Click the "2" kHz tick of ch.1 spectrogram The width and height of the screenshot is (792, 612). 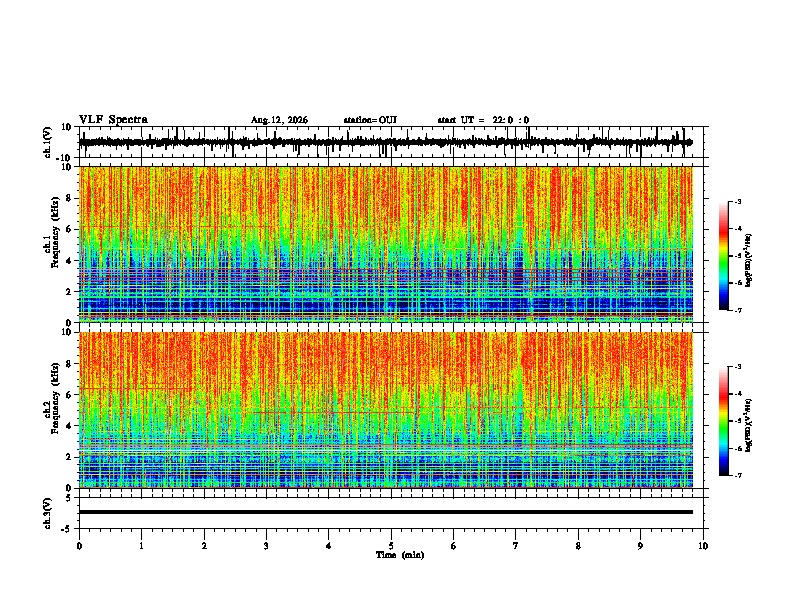pyautogui.click(x=69, y=292)
